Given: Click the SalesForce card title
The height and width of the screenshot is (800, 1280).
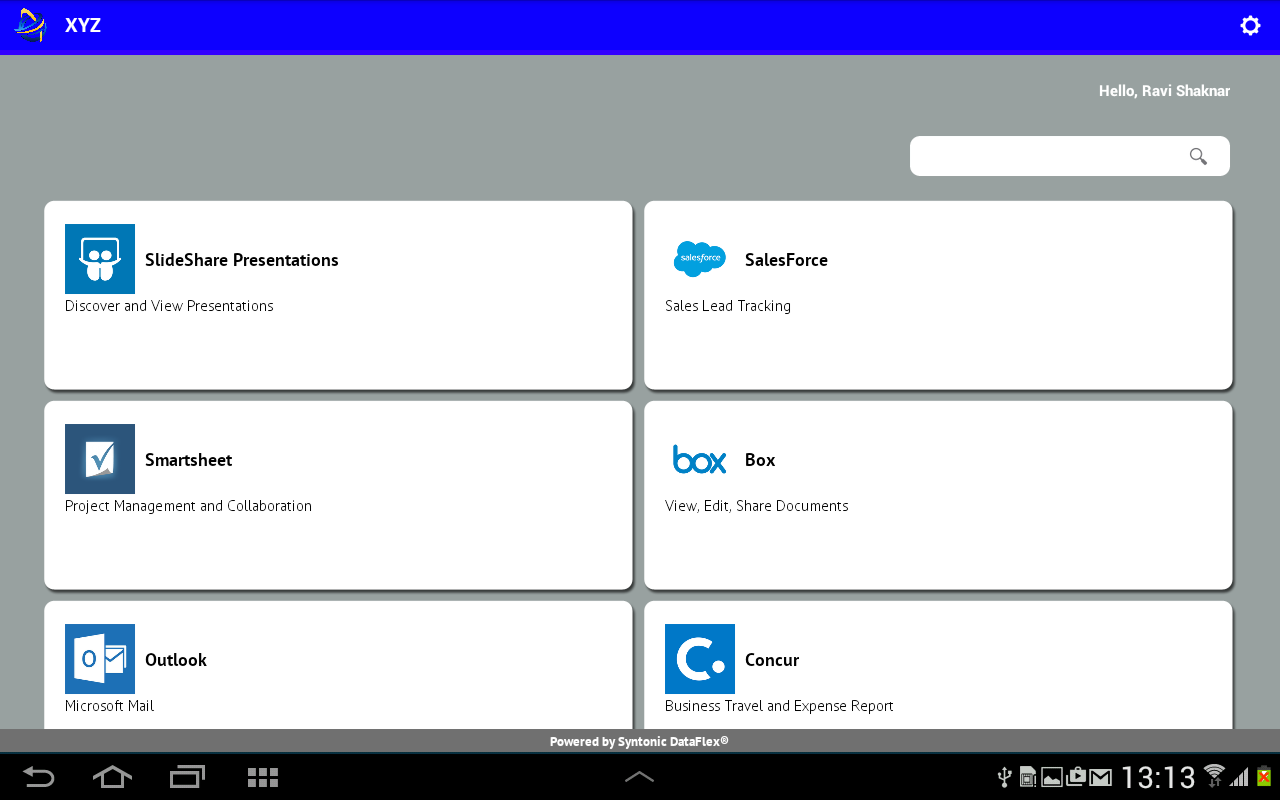Looking at the screenshot, I should point(786,260).
